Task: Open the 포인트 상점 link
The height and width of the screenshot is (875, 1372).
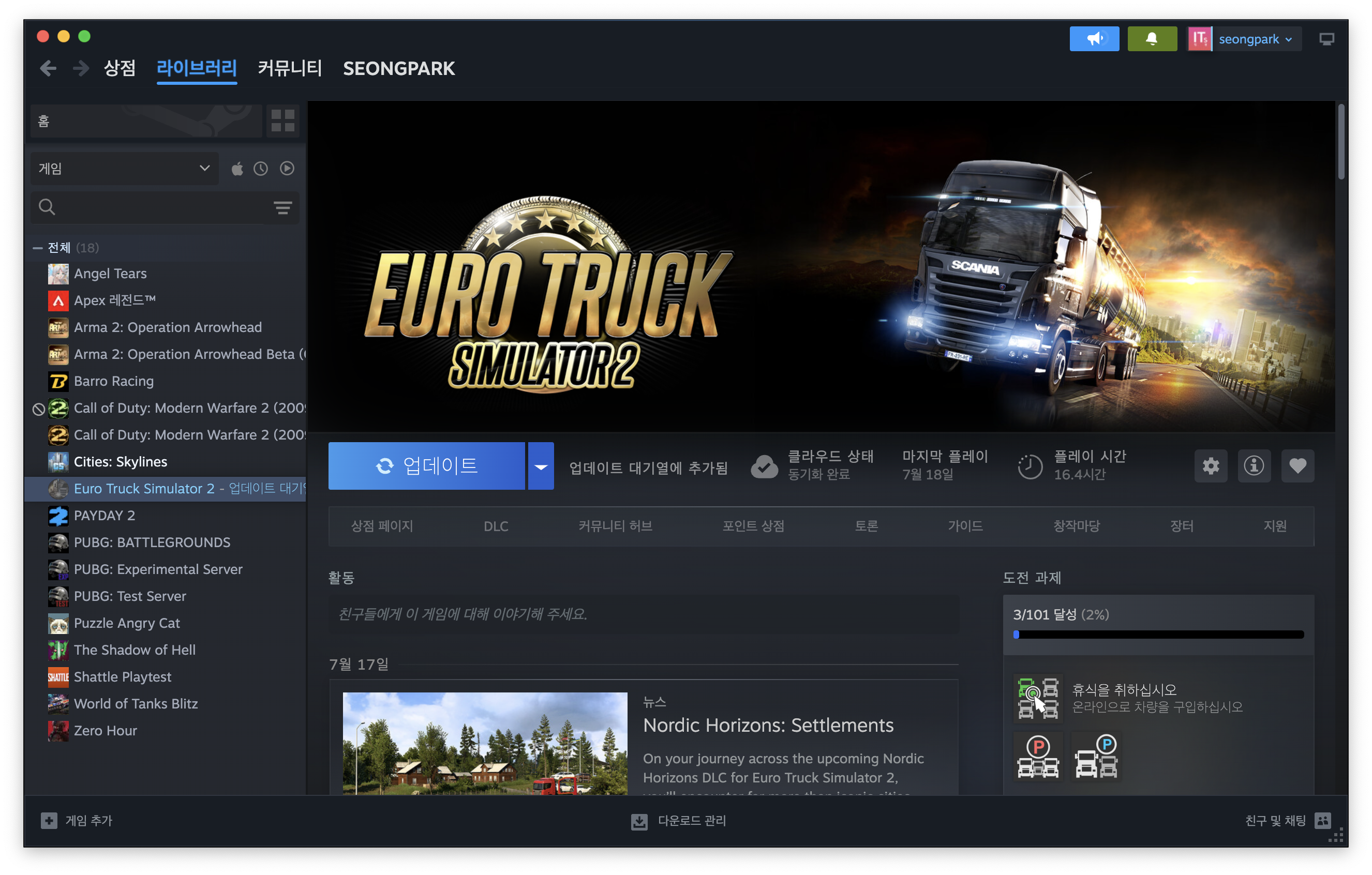Action: 753,526
